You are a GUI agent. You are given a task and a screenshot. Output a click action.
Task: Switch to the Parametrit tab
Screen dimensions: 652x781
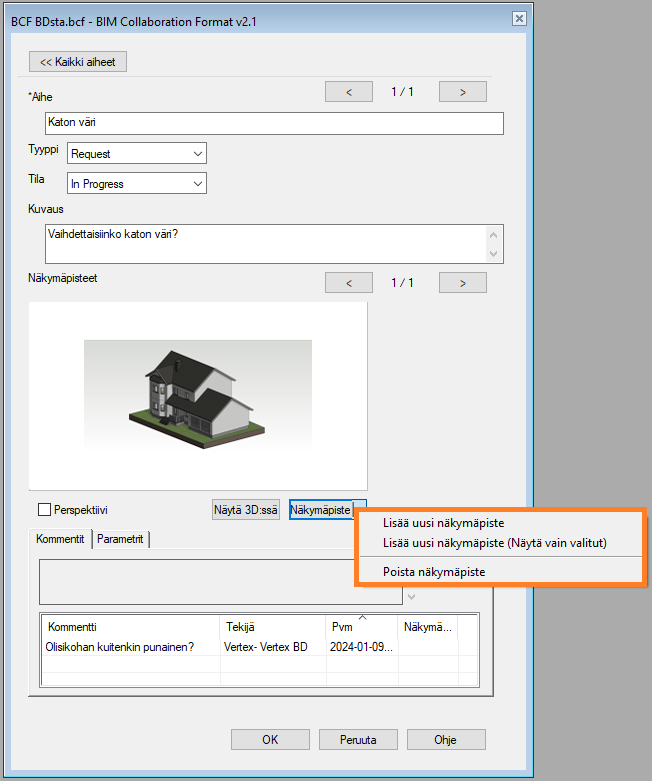(x=121, y=539)
